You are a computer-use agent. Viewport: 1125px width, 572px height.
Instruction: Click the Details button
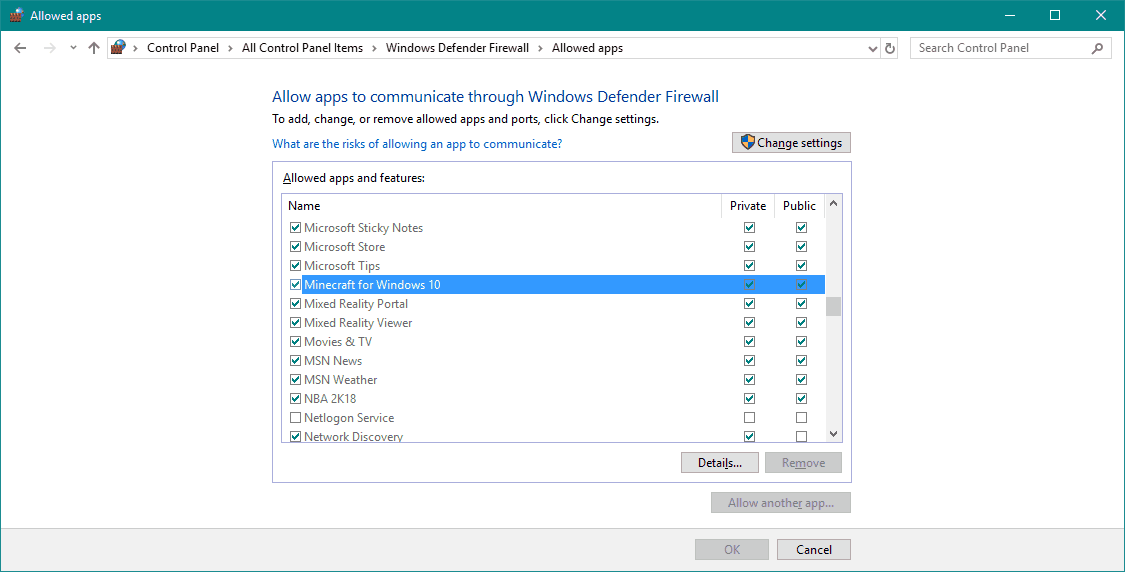tap(719, 463)
